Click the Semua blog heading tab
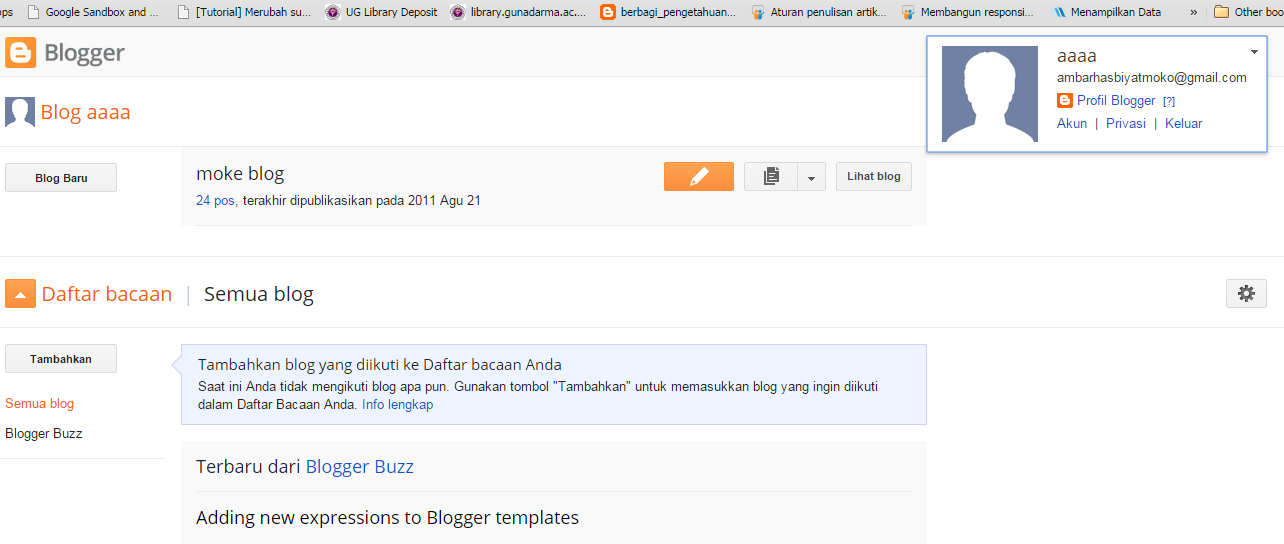The image size is (1284, 544). 259,294
